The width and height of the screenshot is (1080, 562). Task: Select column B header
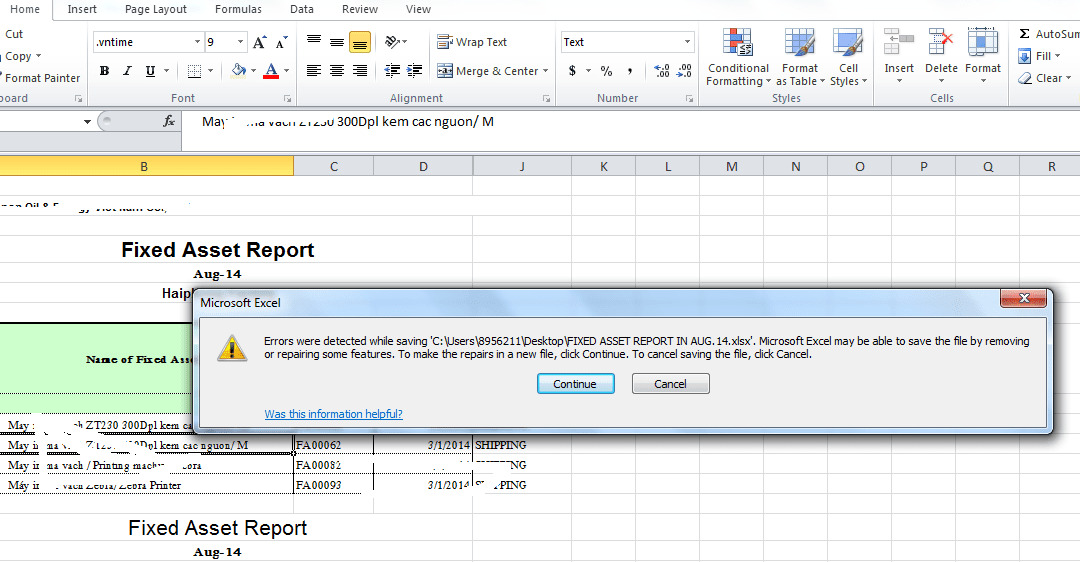(144, 166)
